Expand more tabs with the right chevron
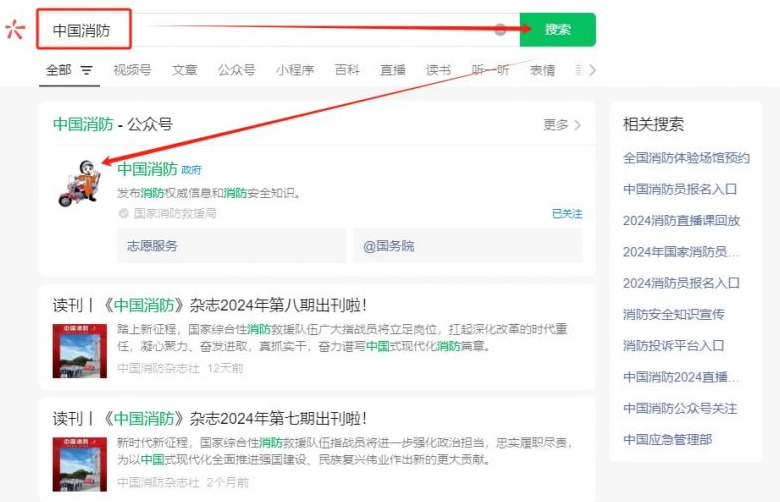 (x=592, y=70)
